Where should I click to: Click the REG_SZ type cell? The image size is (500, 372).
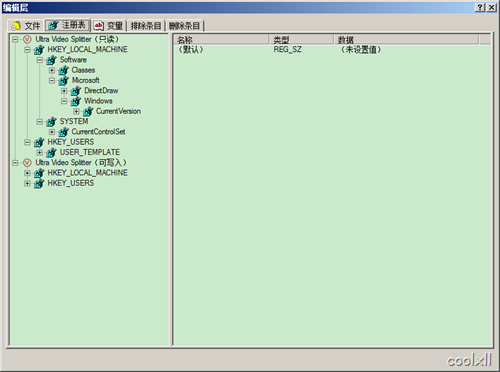288,50
